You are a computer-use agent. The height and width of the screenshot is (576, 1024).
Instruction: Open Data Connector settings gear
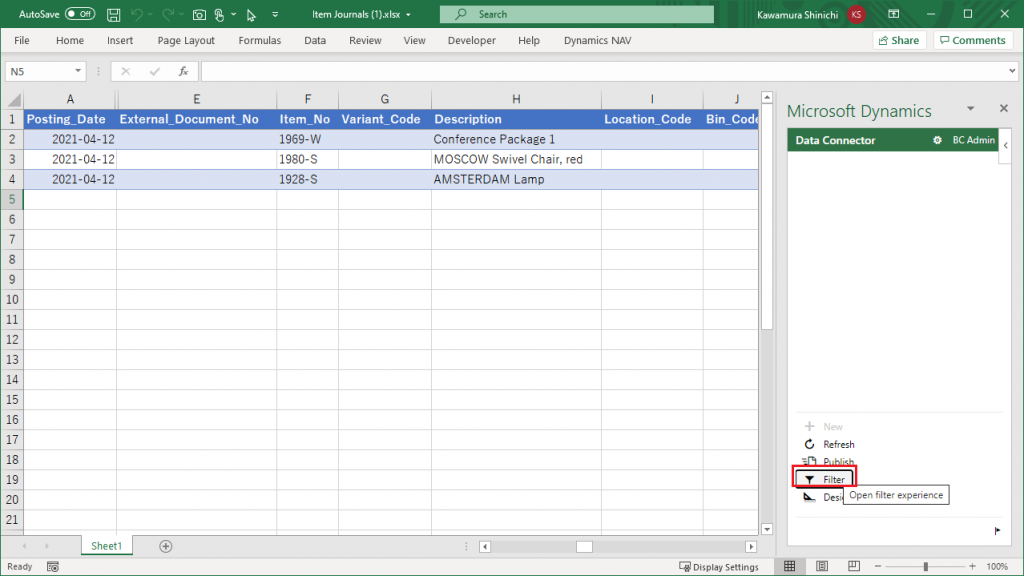[937, 140]
